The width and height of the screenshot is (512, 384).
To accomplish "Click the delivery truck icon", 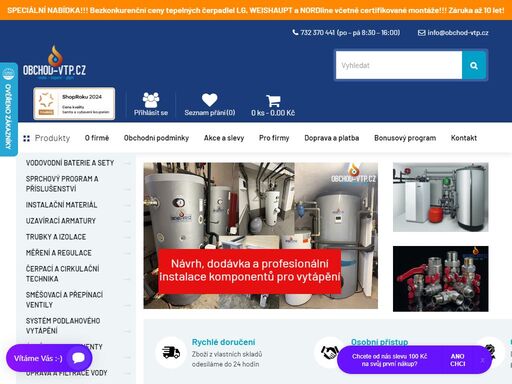I will (171, 352).
